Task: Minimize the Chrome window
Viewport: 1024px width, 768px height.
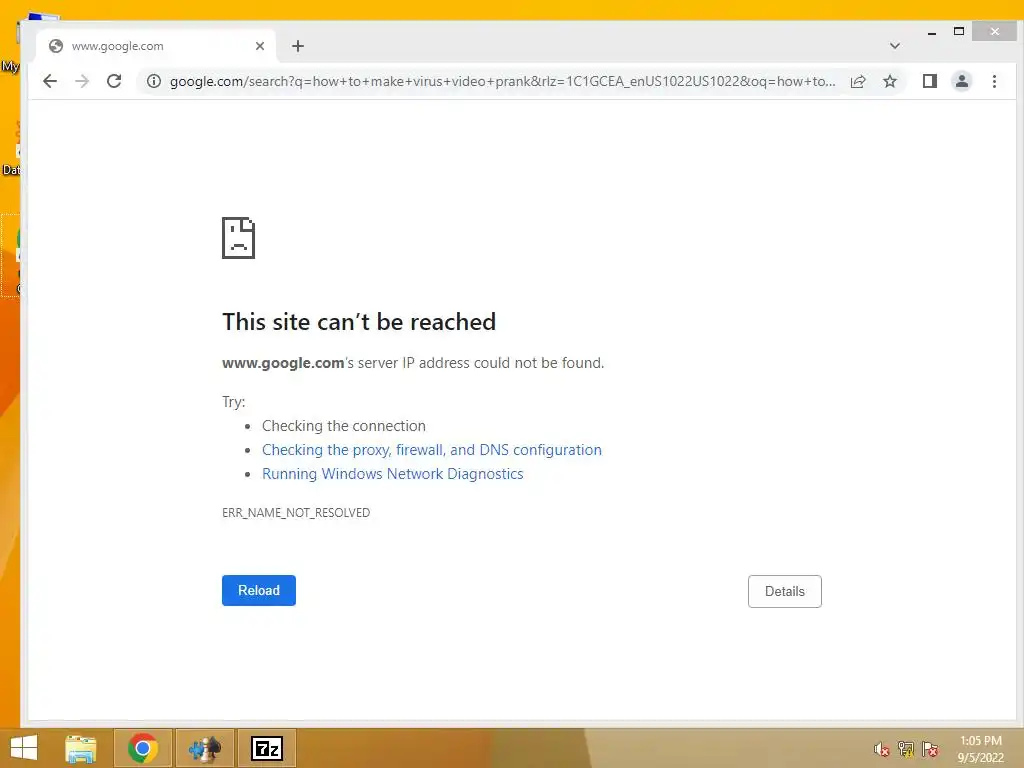Action: point(932,32)
